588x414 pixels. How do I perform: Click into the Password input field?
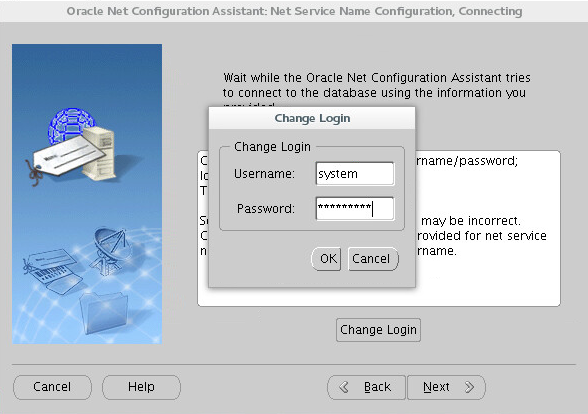pos(355,208)
